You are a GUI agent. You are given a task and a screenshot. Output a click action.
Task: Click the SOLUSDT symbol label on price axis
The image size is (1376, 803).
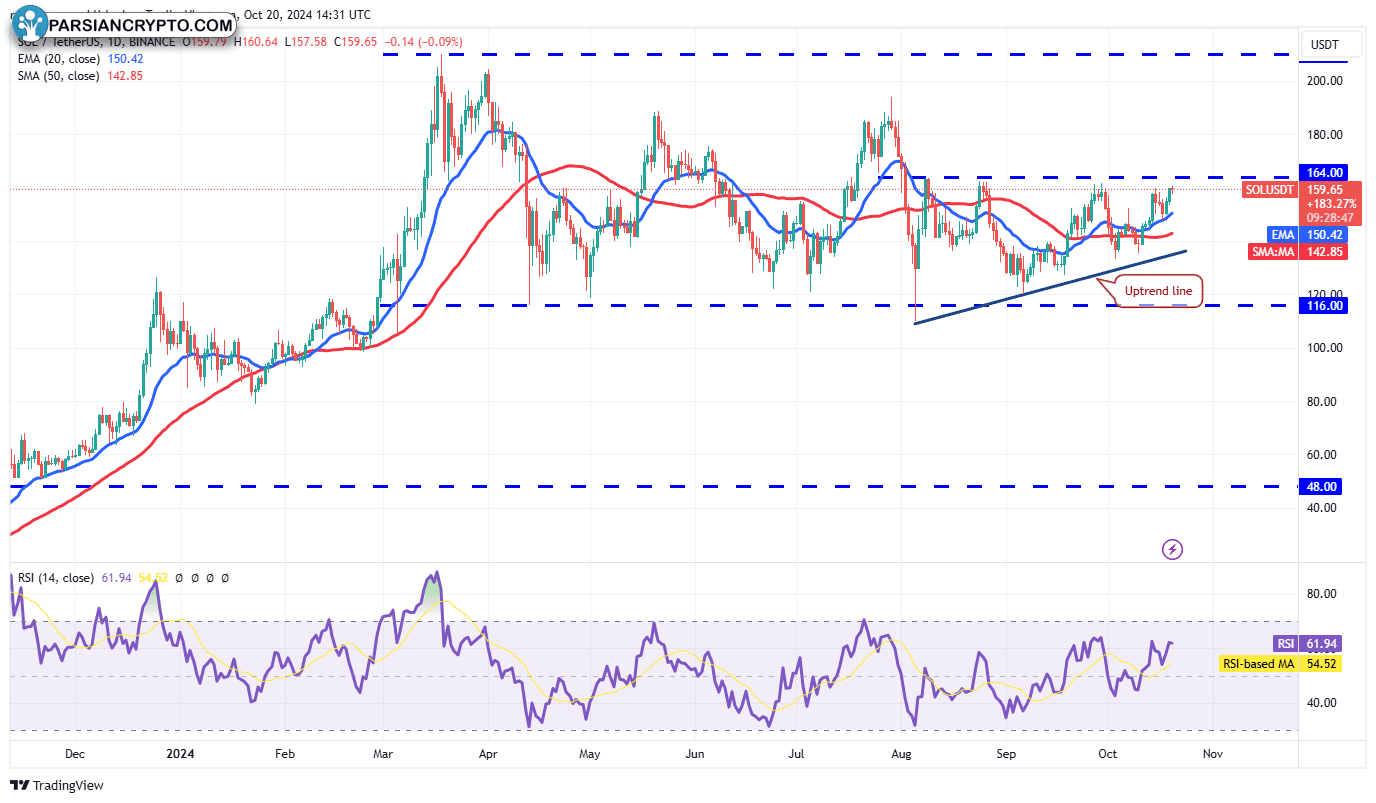click(x=1268, y=189)
